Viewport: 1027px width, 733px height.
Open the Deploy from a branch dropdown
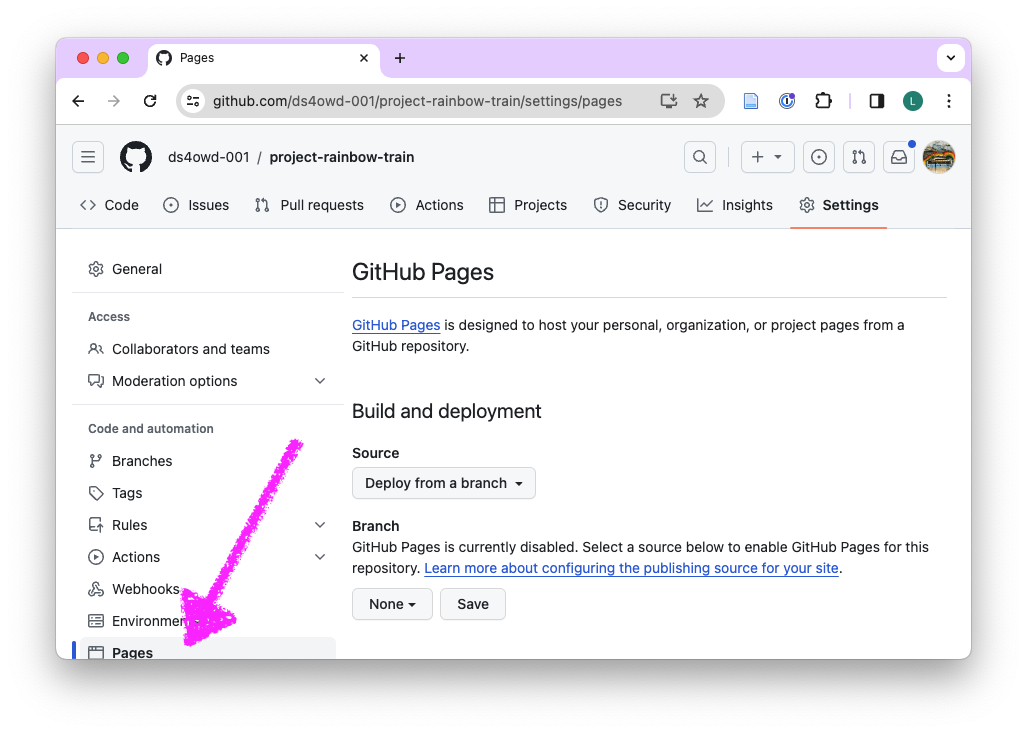coord(444,483)
